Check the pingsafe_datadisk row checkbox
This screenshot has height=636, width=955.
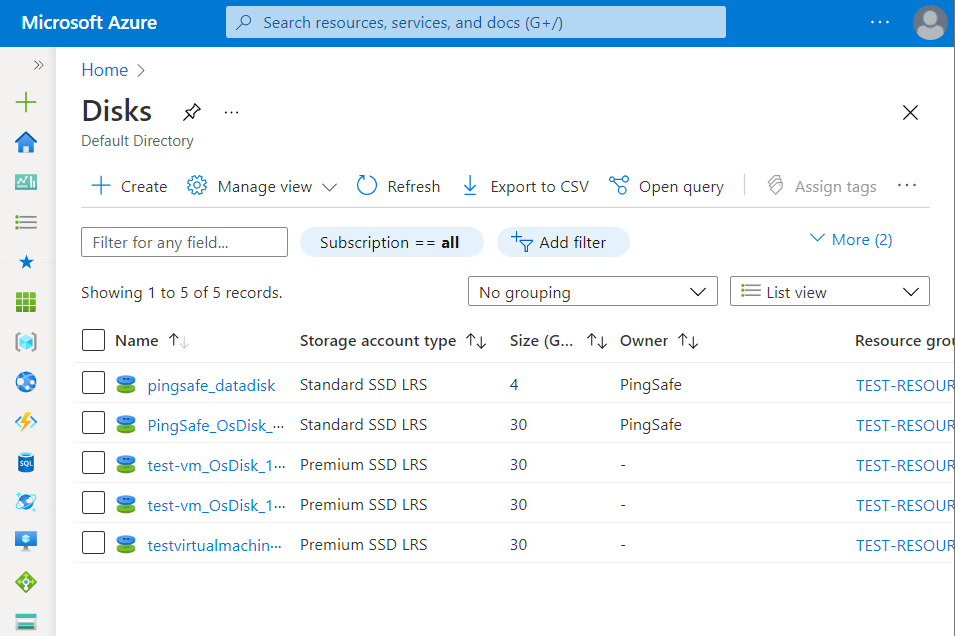coord(93,383)
